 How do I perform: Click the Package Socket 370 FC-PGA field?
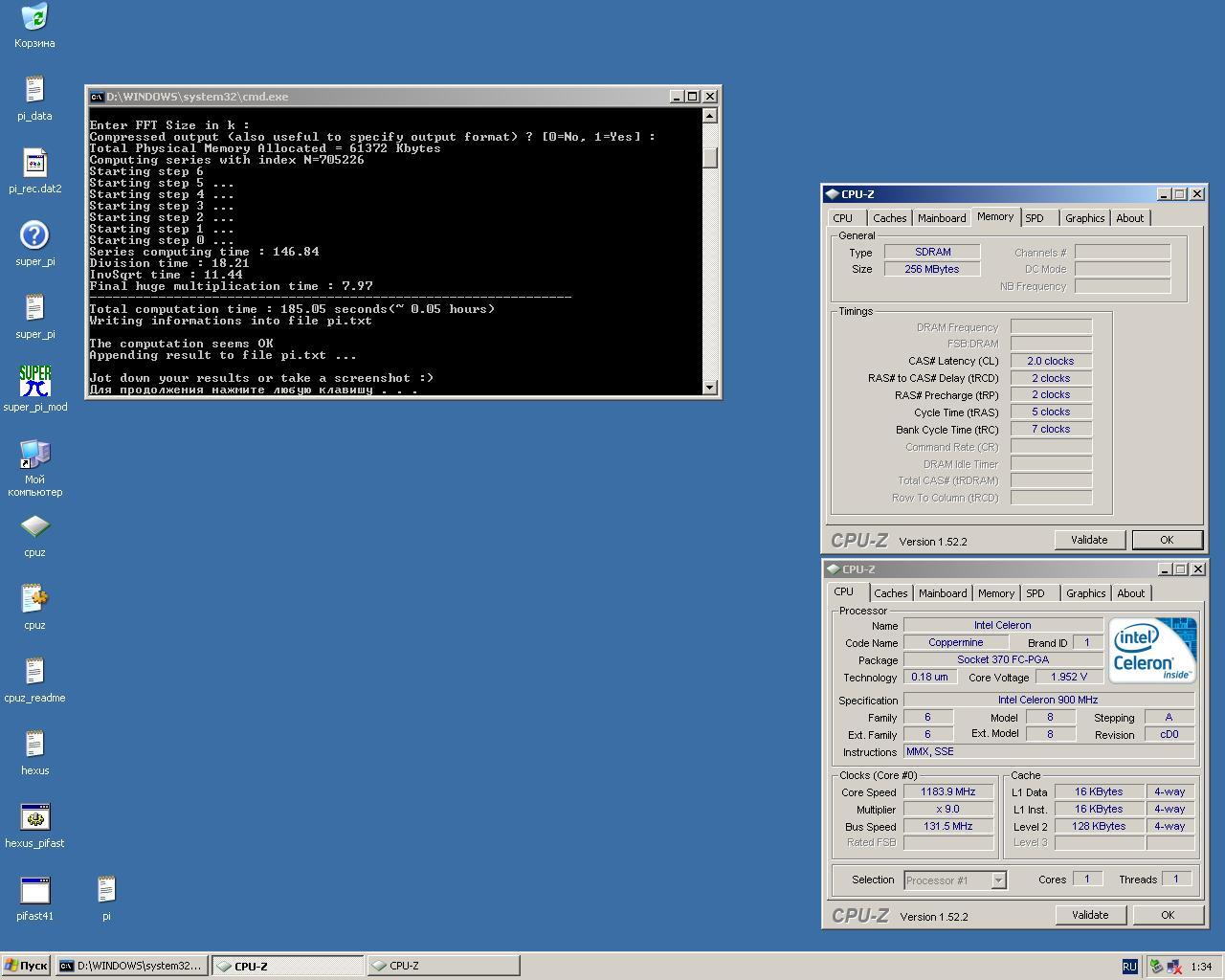point(1003,660)
